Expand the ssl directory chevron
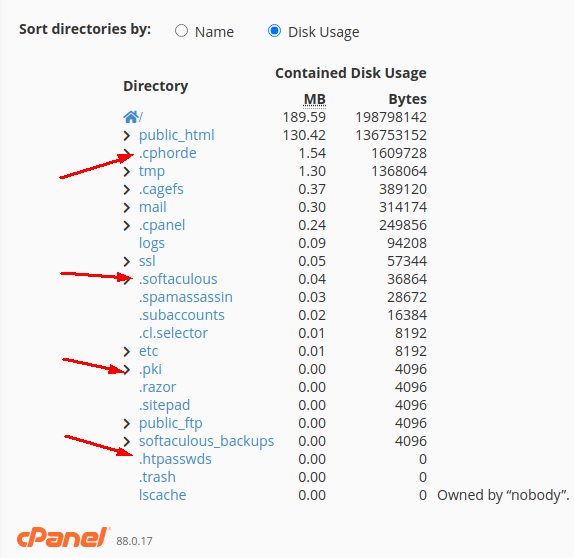Image resolution: width=574 pixels, height=558 pixels. point(127,262)
